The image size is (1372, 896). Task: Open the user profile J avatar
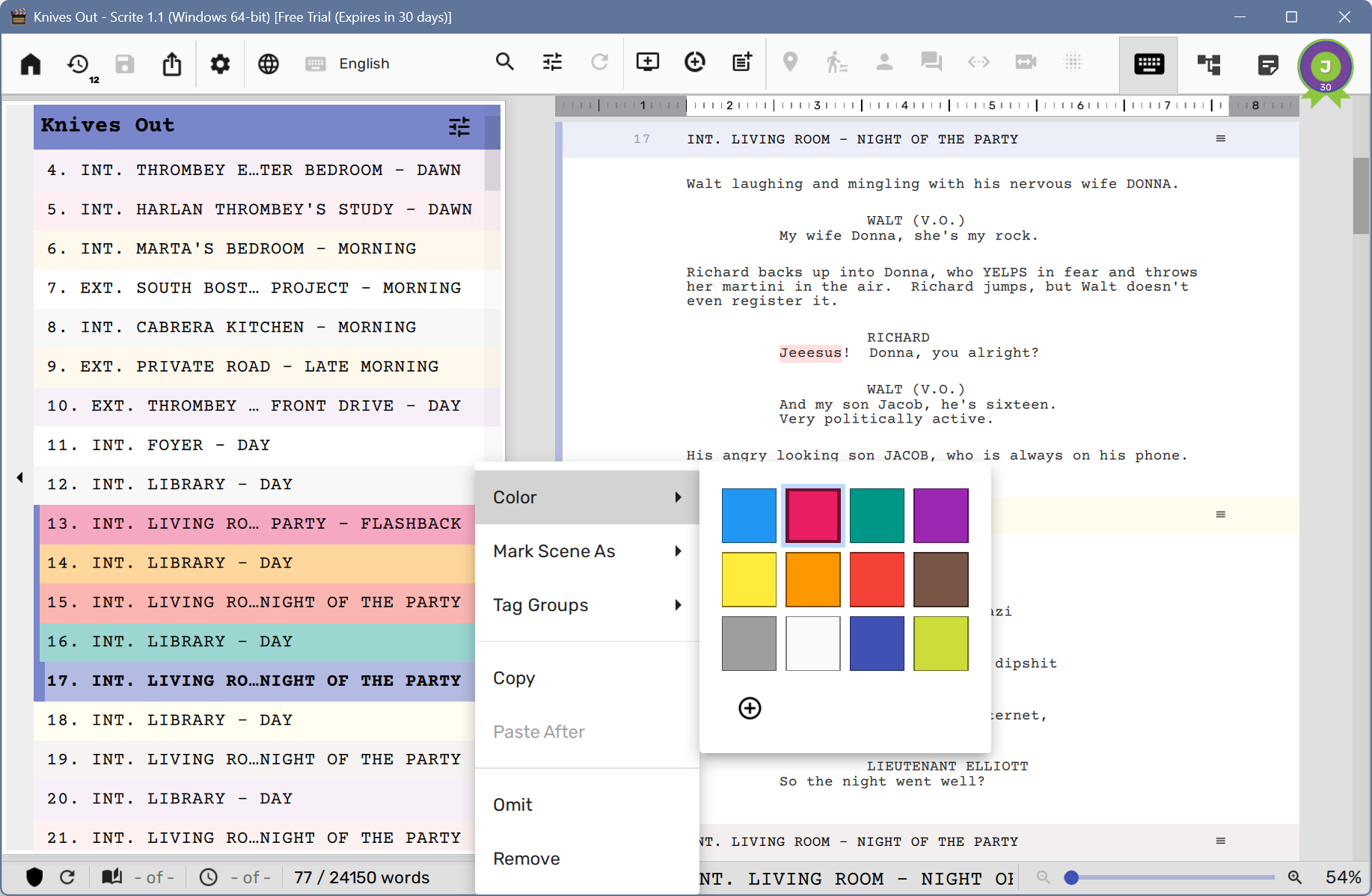click(x=1326, y=67)
